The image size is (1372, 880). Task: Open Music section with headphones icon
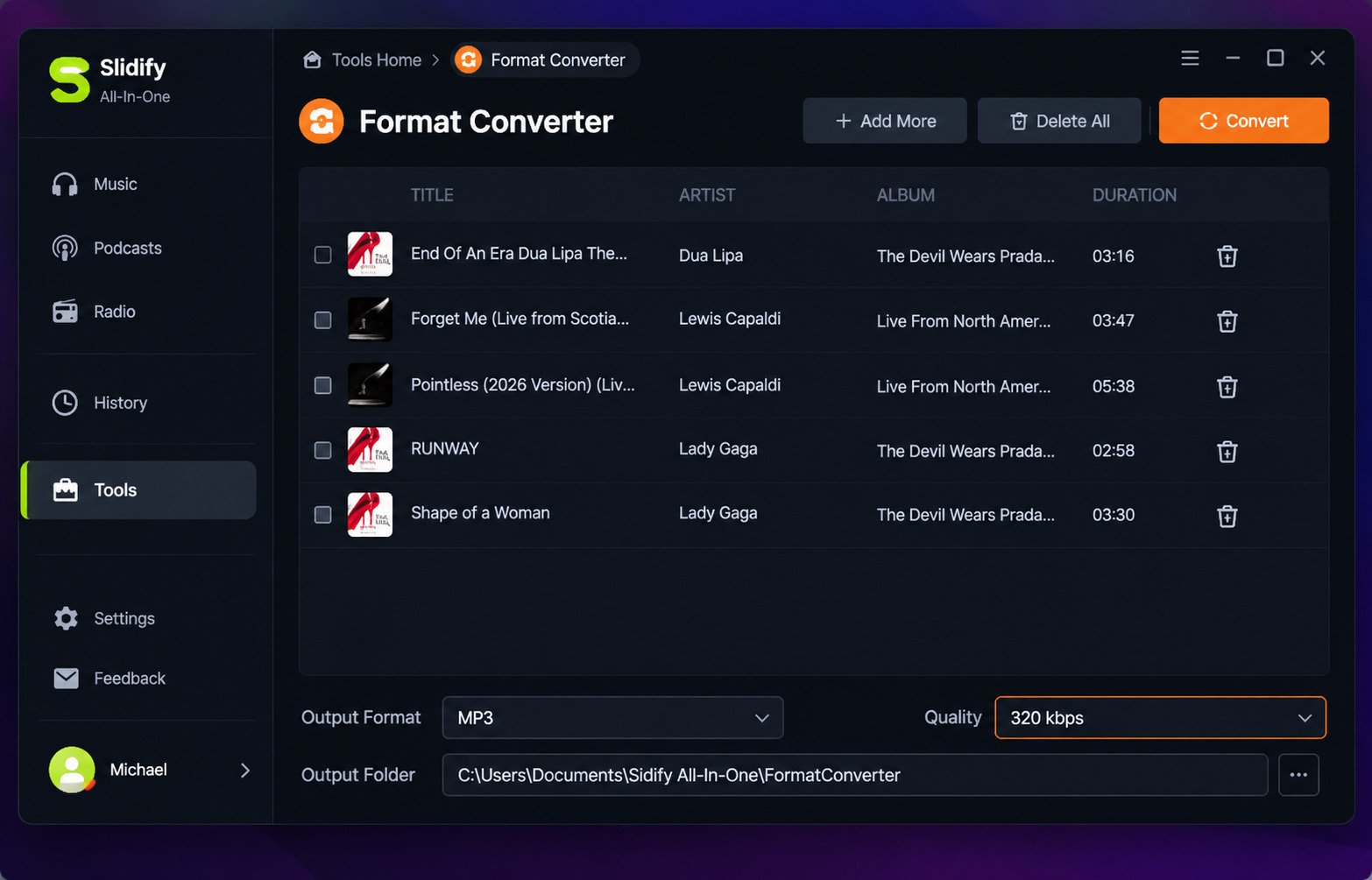pos(95,184)
